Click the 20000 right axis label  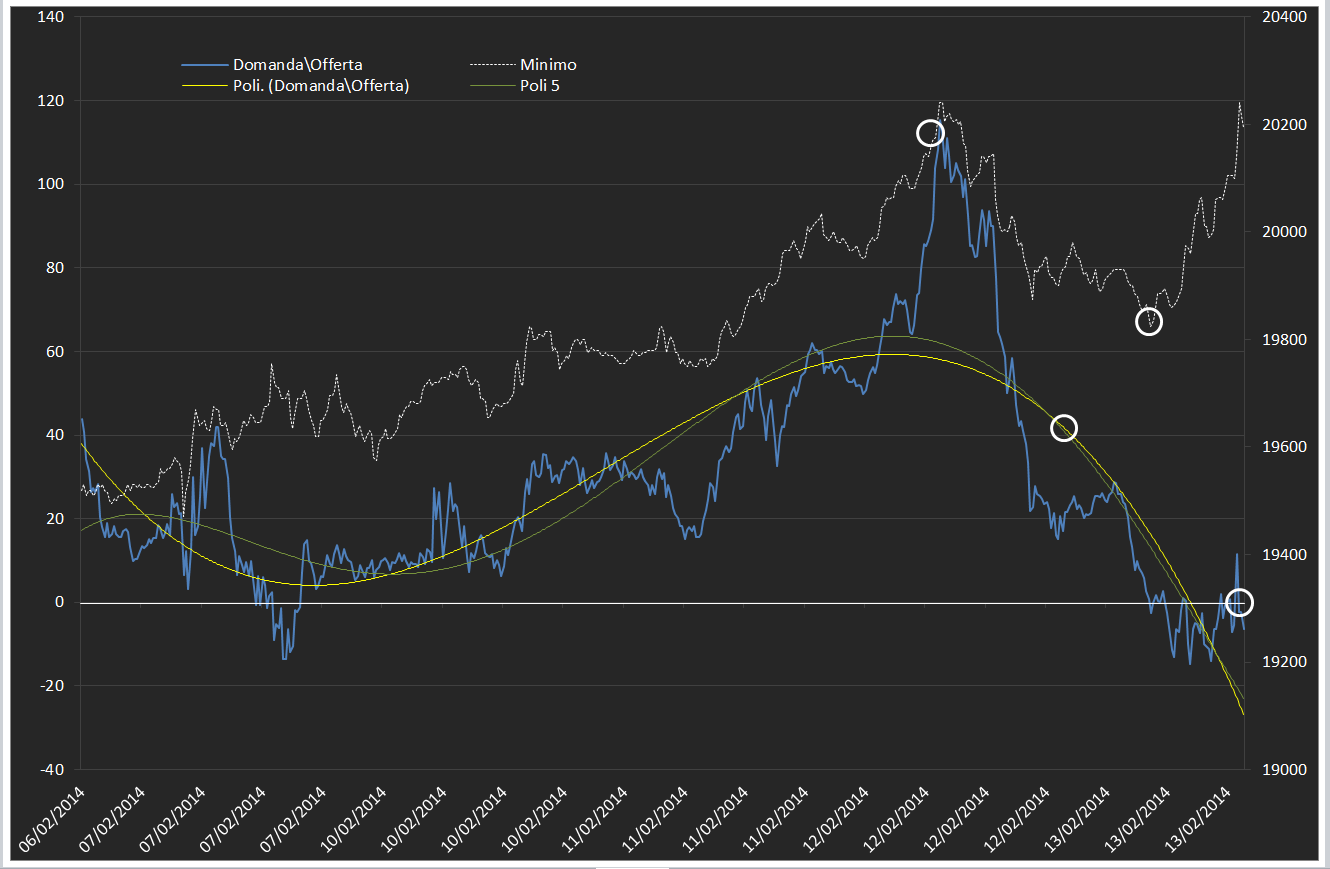pyautogui.click(x=1284, y=232)
